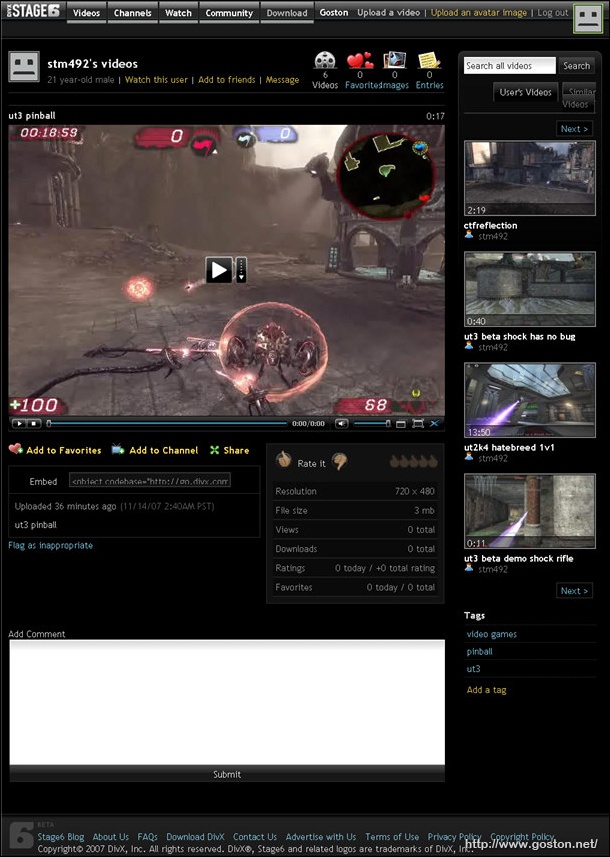Click the Add to Favorites heart icon
This screenshot has width=610, height=857.
[15, 449]
